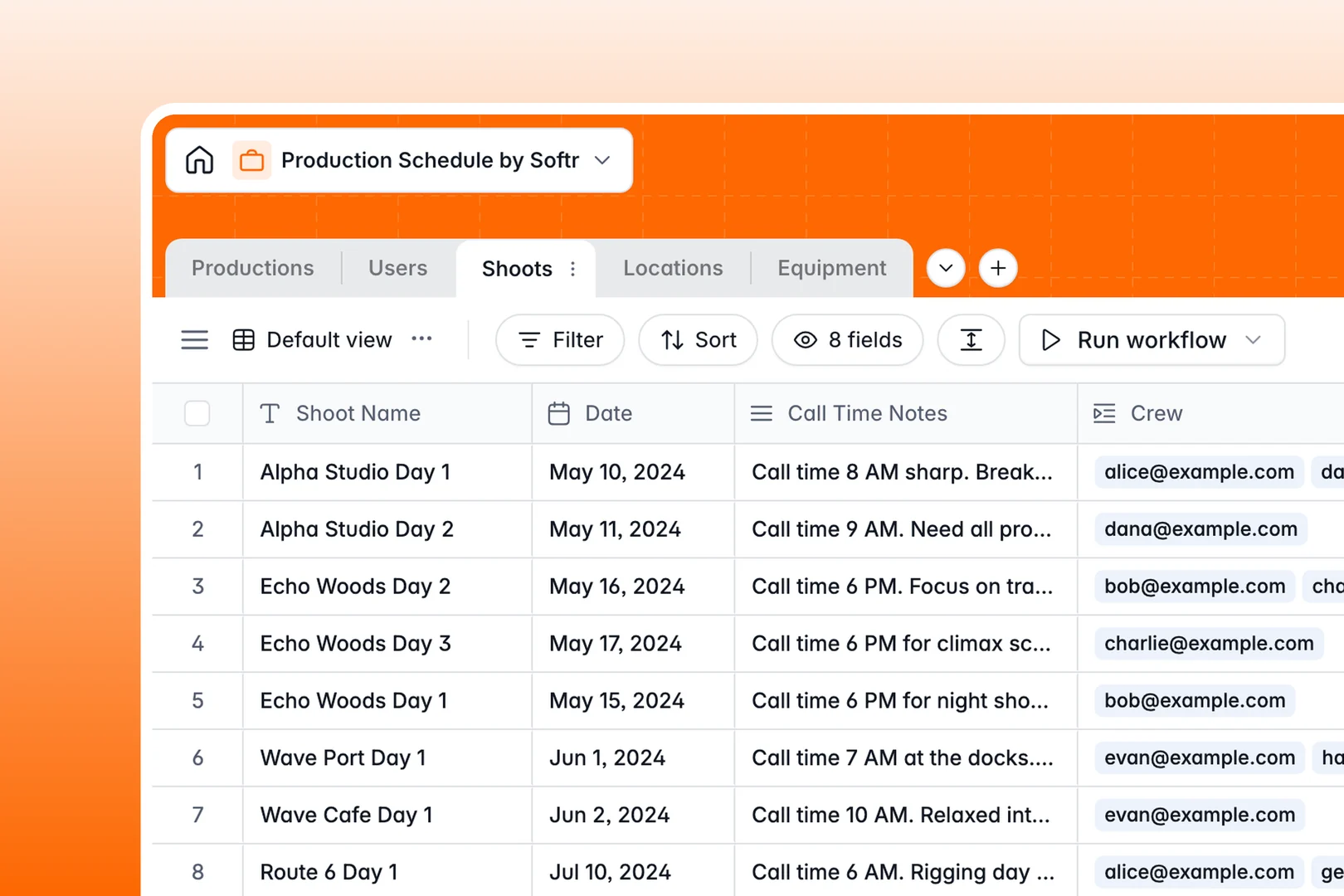Viewport: 1344px width, 896px height.
Task: Switch to the Users tab
Action: tap(398, 268)
